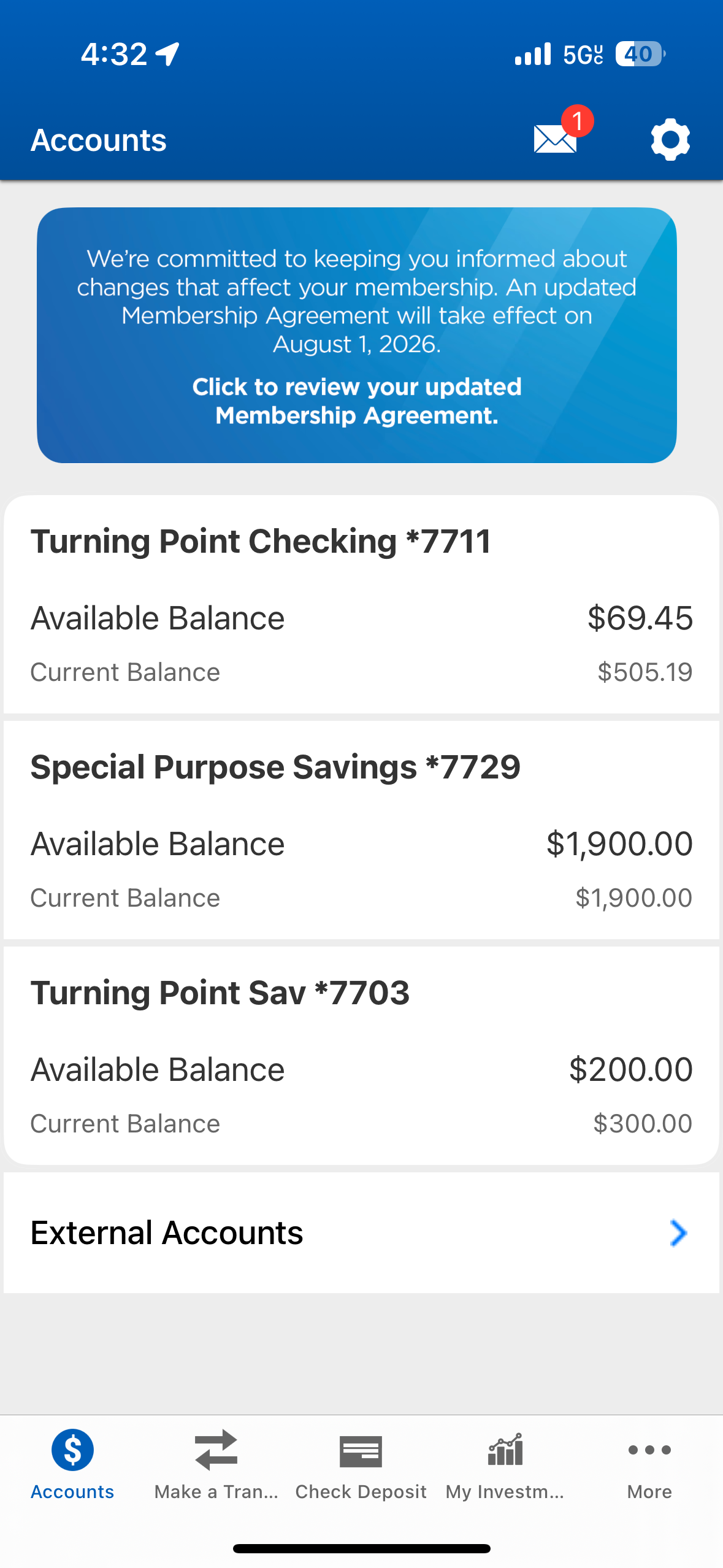Open Special Purpose Savings *7729 account
Screen dimensions: 723x1568
coord(361,830)
